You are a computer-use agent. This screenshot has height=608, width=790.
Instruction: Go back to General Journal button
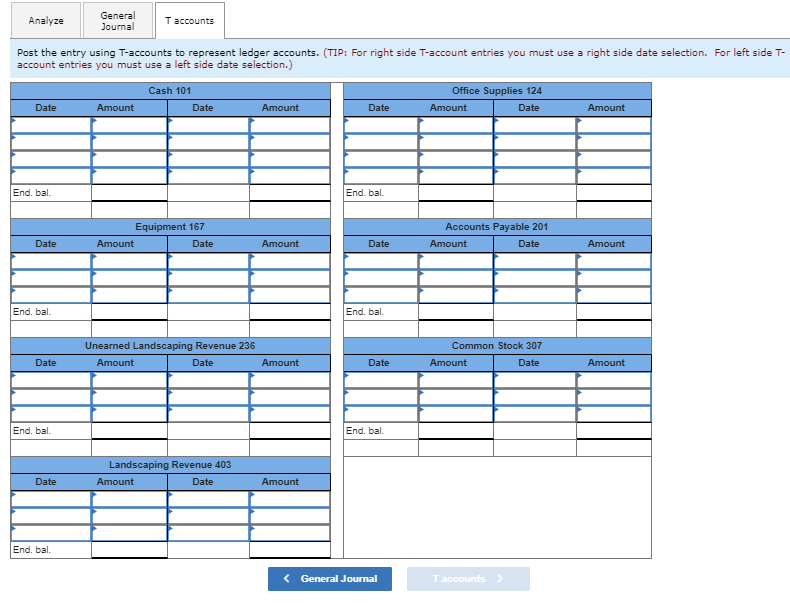tap(330, 579)
